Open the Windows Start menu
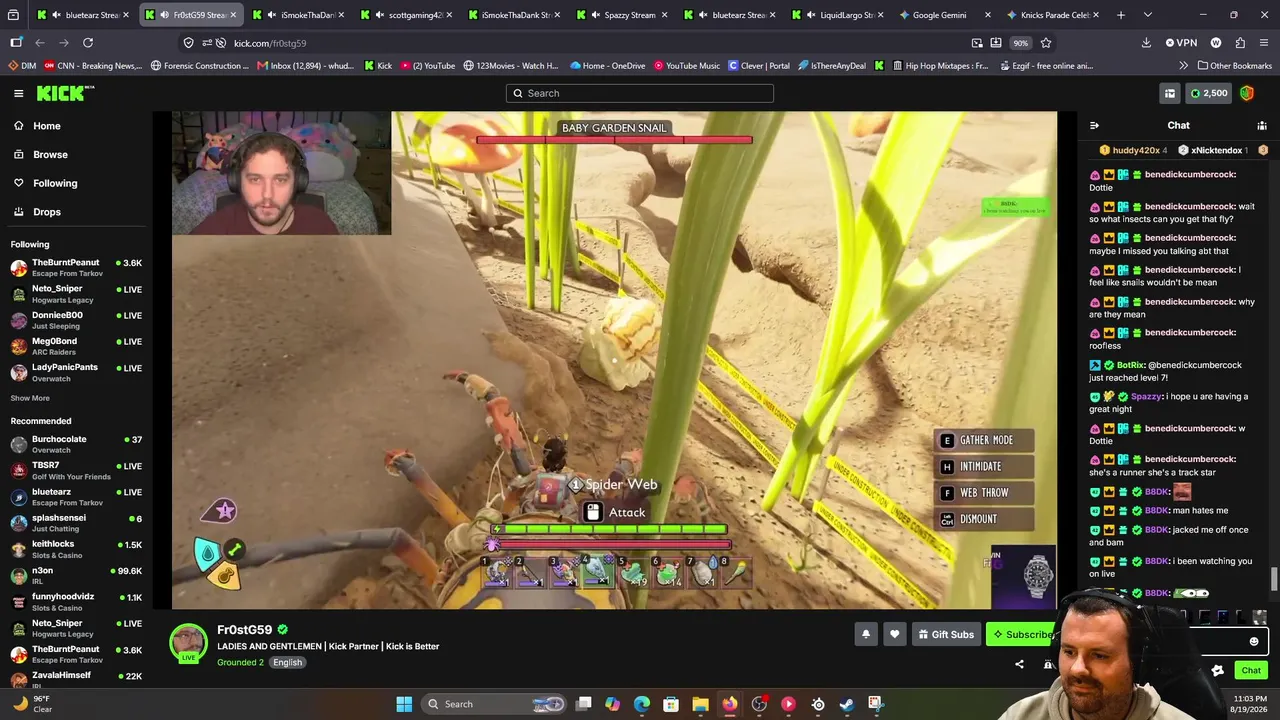Screen dimensions: 1280x720 [404, 704]
